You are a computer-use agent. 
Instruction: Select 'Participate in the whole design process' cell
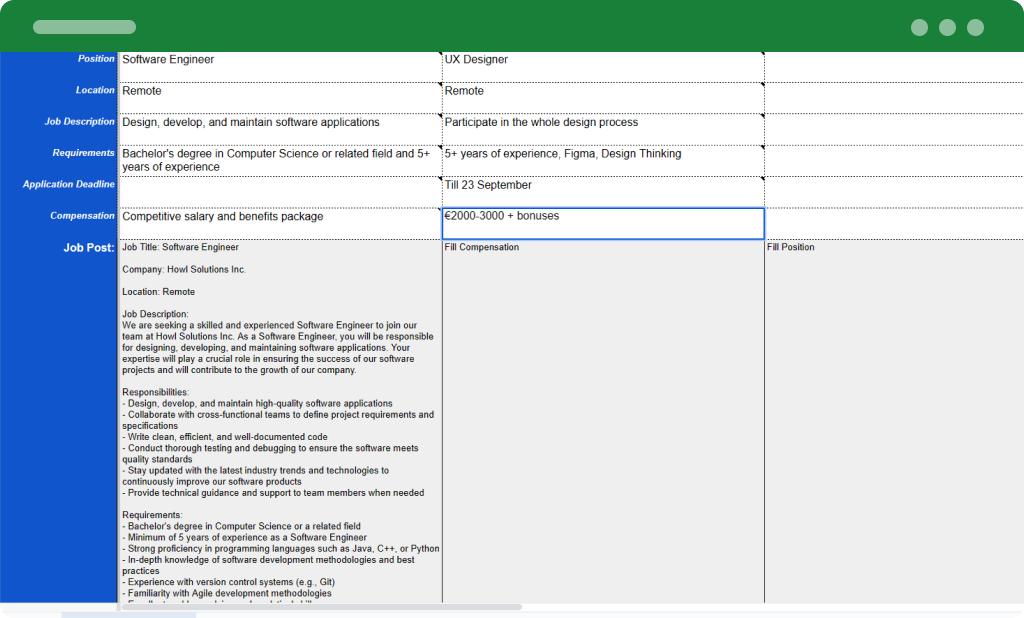[x=603, y=129]
